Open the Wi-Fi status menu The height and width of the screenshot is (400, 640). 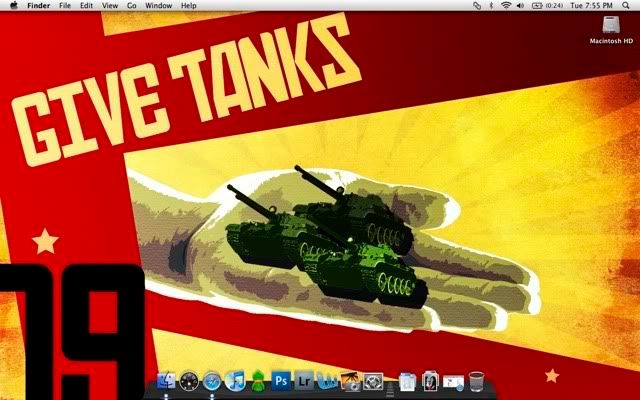coord(506,6)
